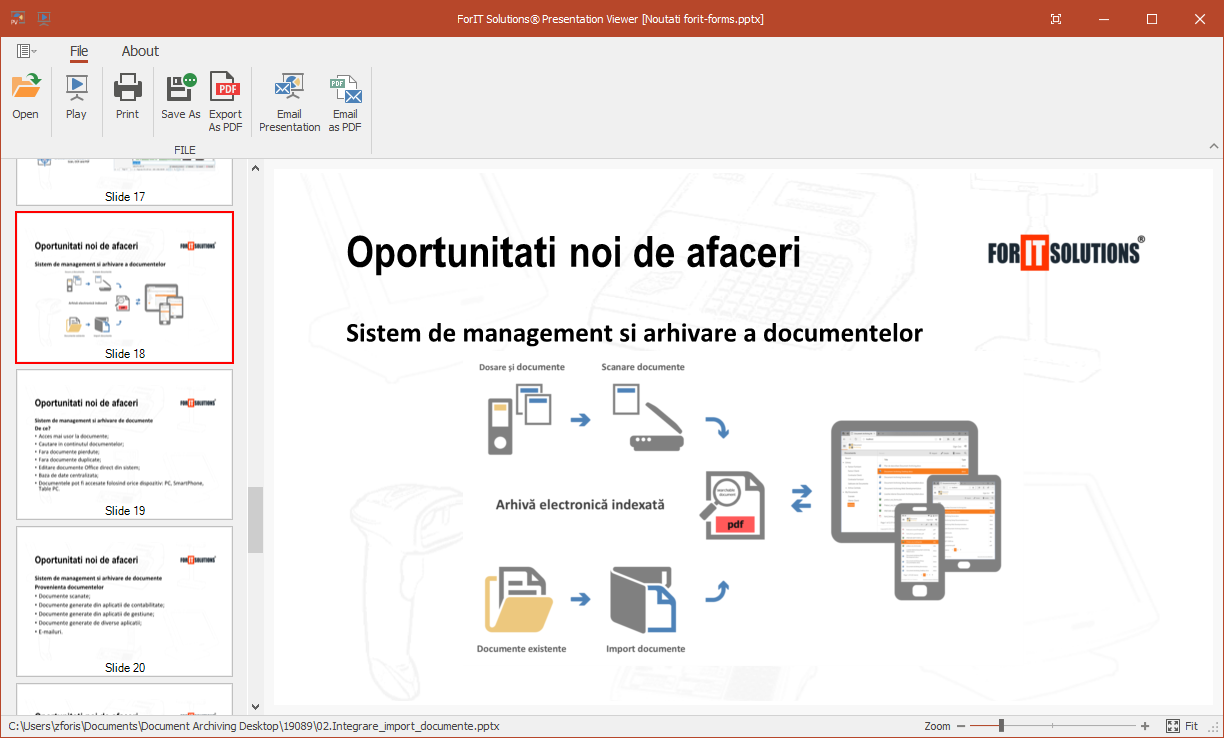Select the Slide 20 thumbnail
Viewport: 1224px width, 738px height.
click(124, 600)
